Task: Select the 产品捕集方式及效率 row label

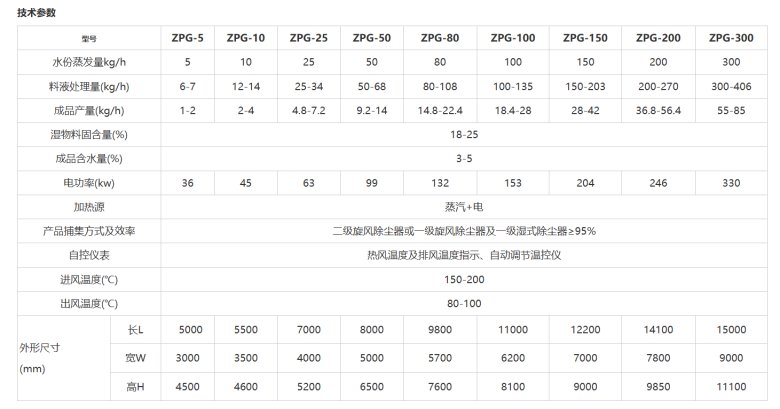Action: [x=89, y=230]
